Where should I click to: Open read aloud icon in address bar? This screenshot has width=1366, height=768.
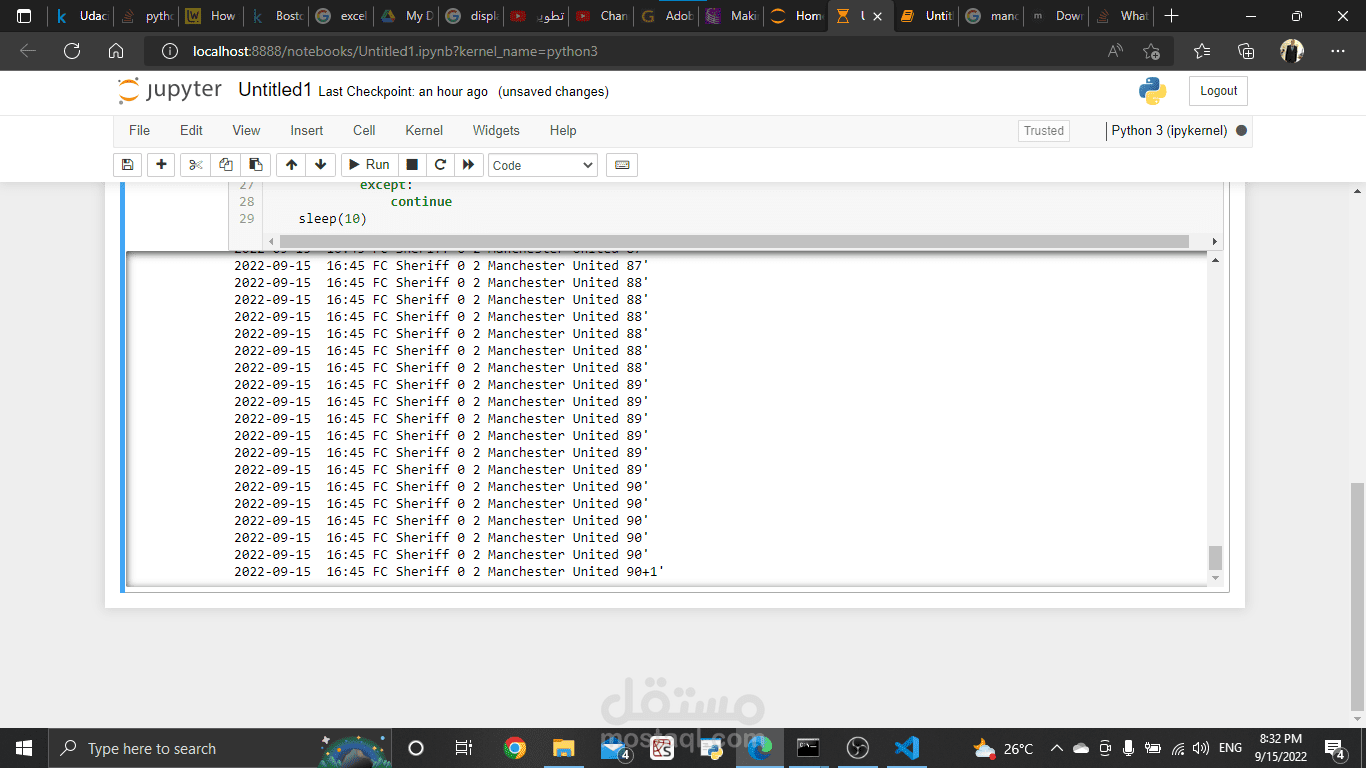coord(1115,51)
